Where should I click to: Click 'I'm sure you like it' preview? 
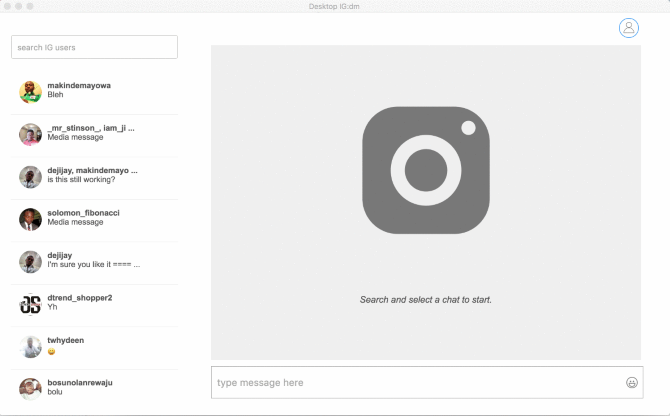[94, 264]
